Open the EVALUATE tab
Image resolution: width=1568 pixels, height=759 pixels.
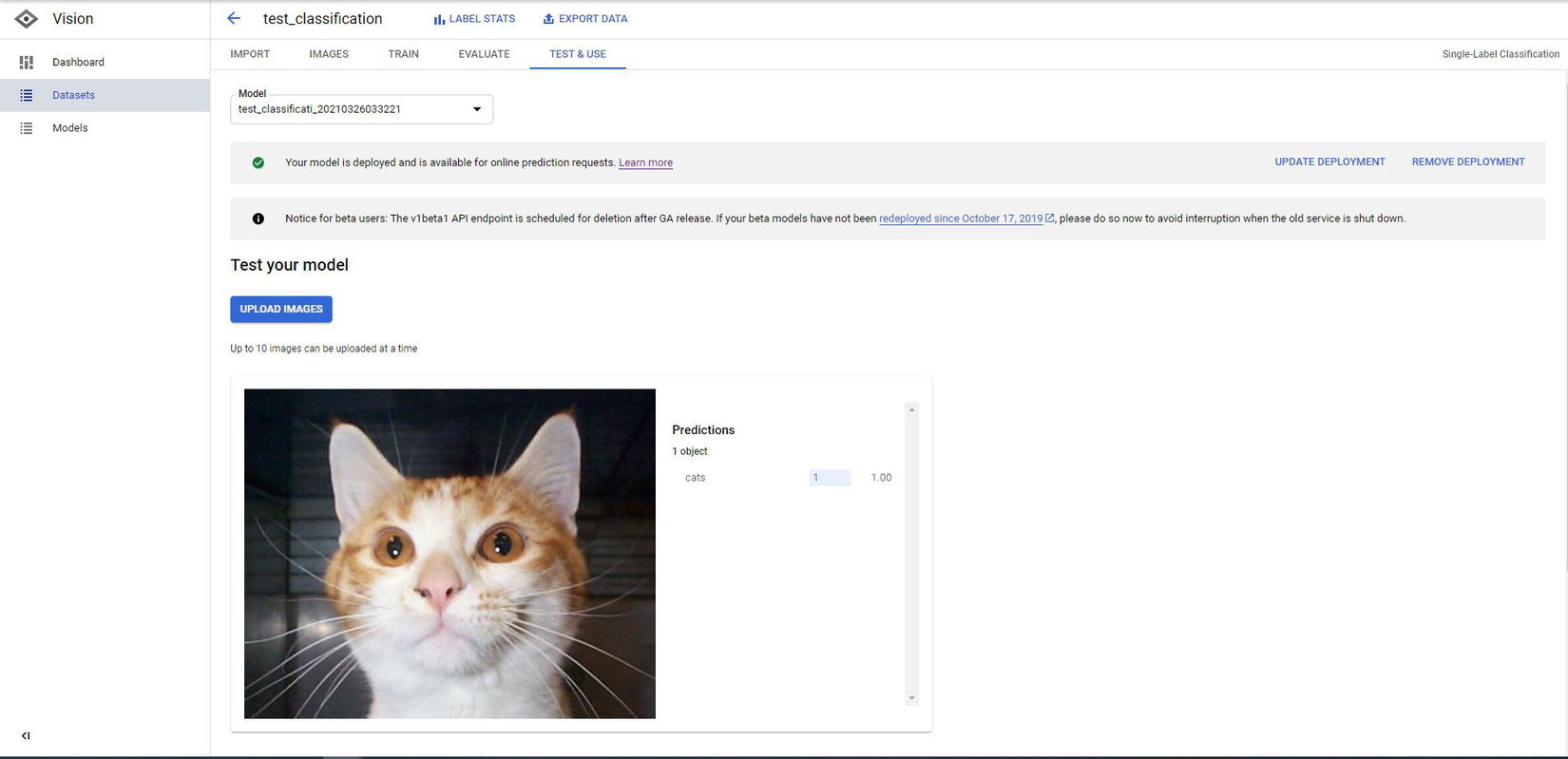[x=484, y=54]
